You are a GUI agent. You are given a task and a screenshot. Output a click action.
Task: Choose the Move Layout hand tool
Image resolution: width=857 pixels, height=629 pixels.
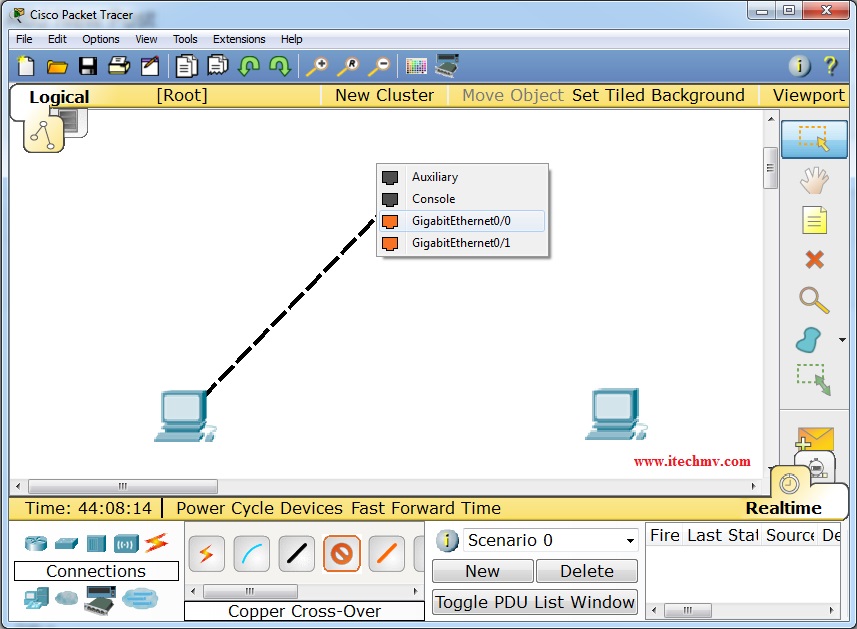pyautogui.click(x=814, y=180)
